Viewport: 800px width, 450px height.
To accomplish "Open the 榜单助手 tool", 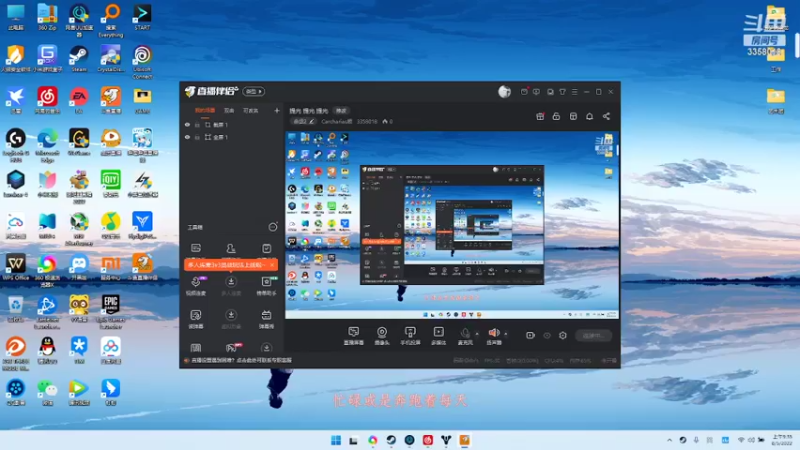I will [x=266, y=285].
